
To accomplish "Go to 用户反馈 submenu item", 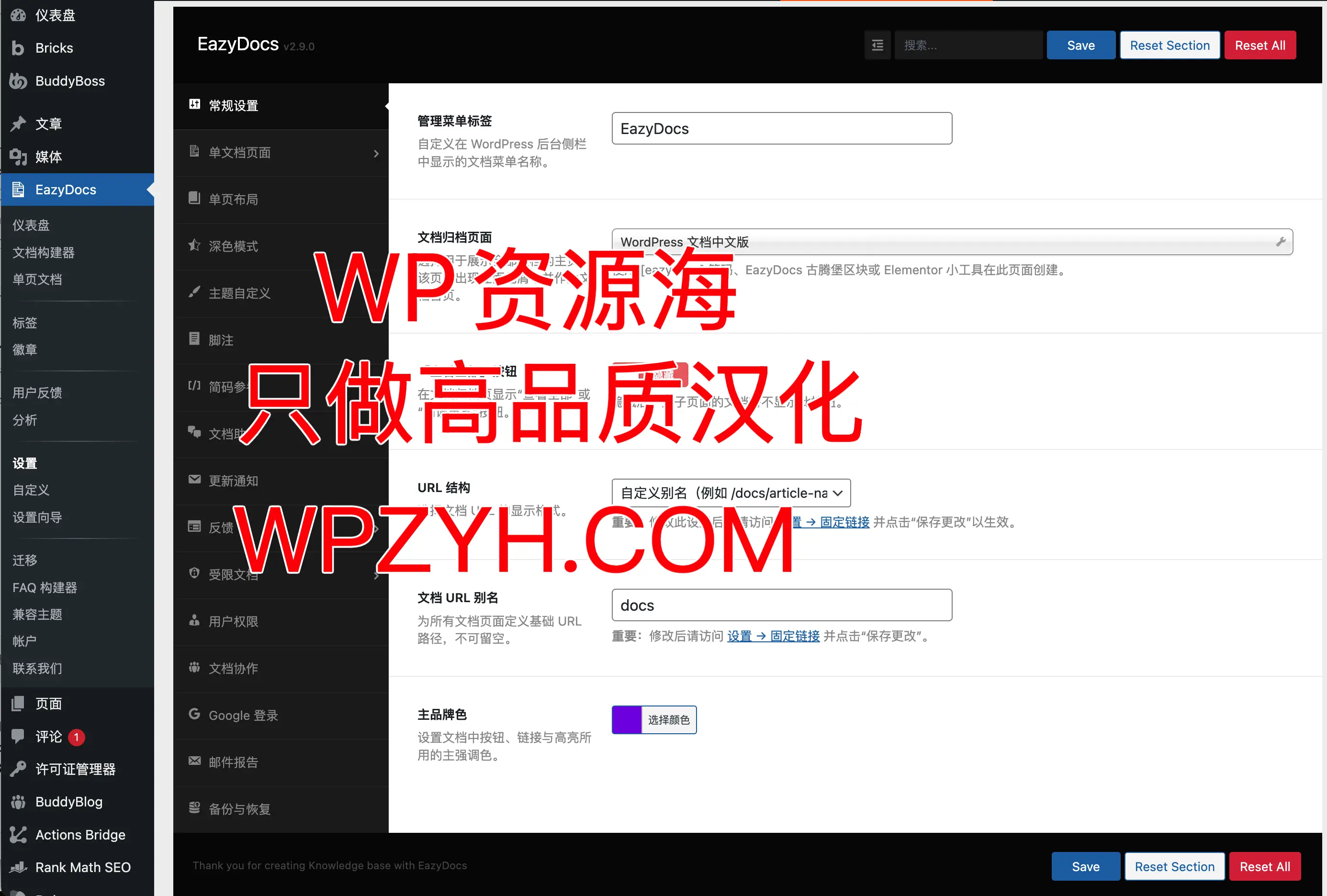I will point(37,392).
